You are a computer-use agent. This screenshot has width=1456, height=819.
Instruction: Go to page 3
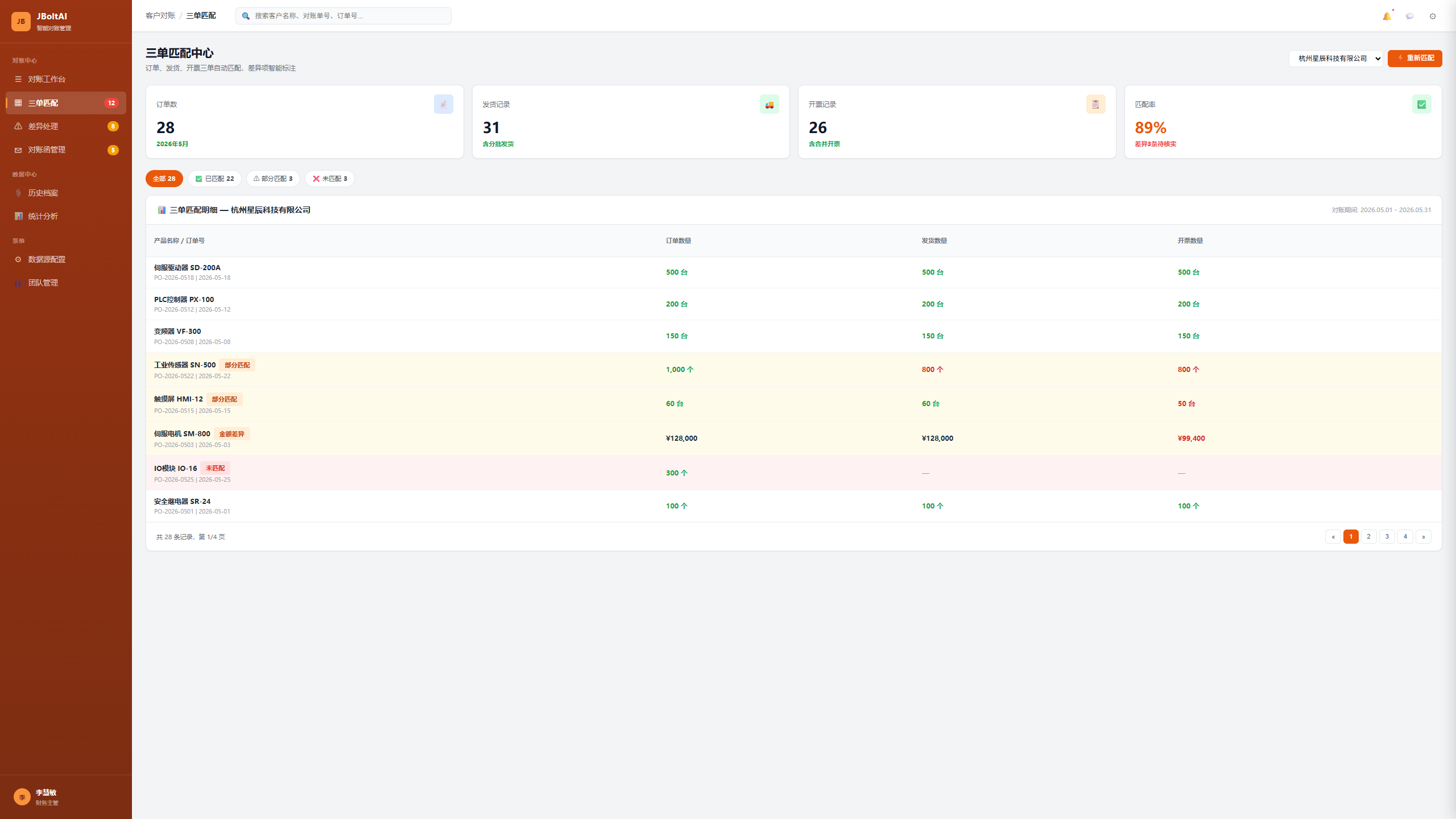1387,536
